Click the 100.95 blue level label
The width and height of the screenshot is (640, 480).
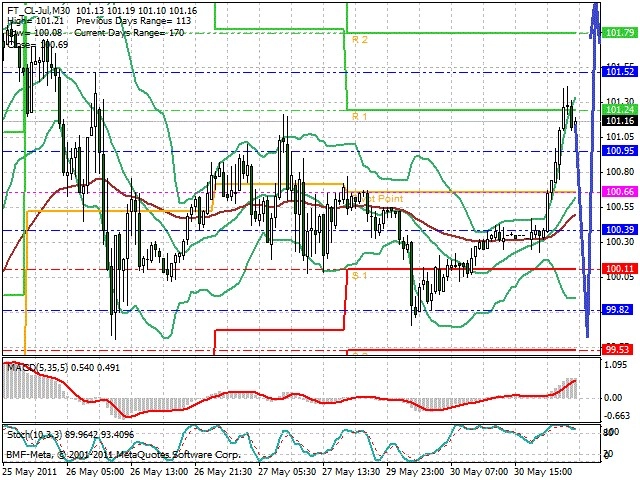[x=618, y=151]
